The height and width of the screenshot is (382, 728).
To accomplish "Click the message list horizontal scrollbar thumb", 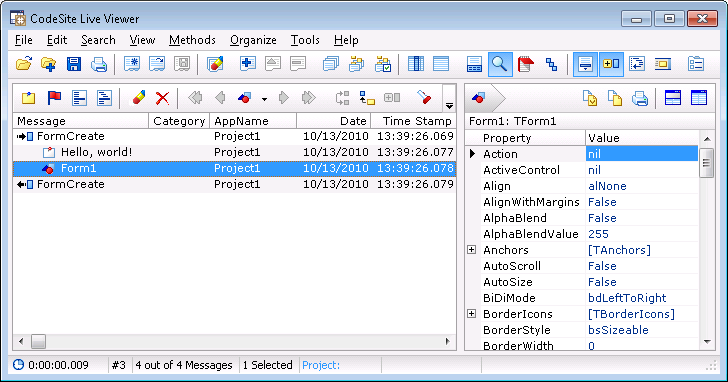I will (38, 342).
